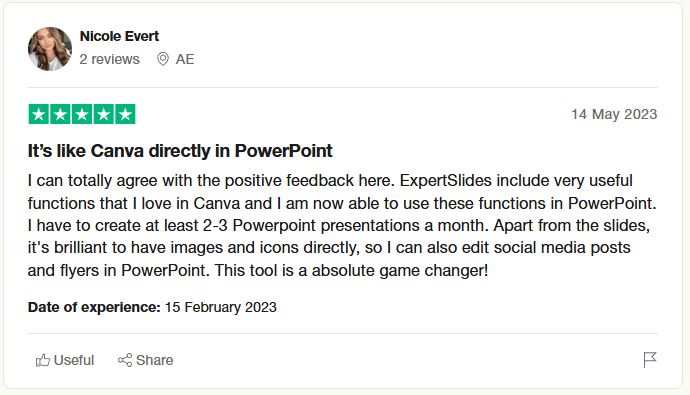Click the fifth green rating star
This screenshot has width=690, height=395.
pyautogui.click(x=125, y=114)
